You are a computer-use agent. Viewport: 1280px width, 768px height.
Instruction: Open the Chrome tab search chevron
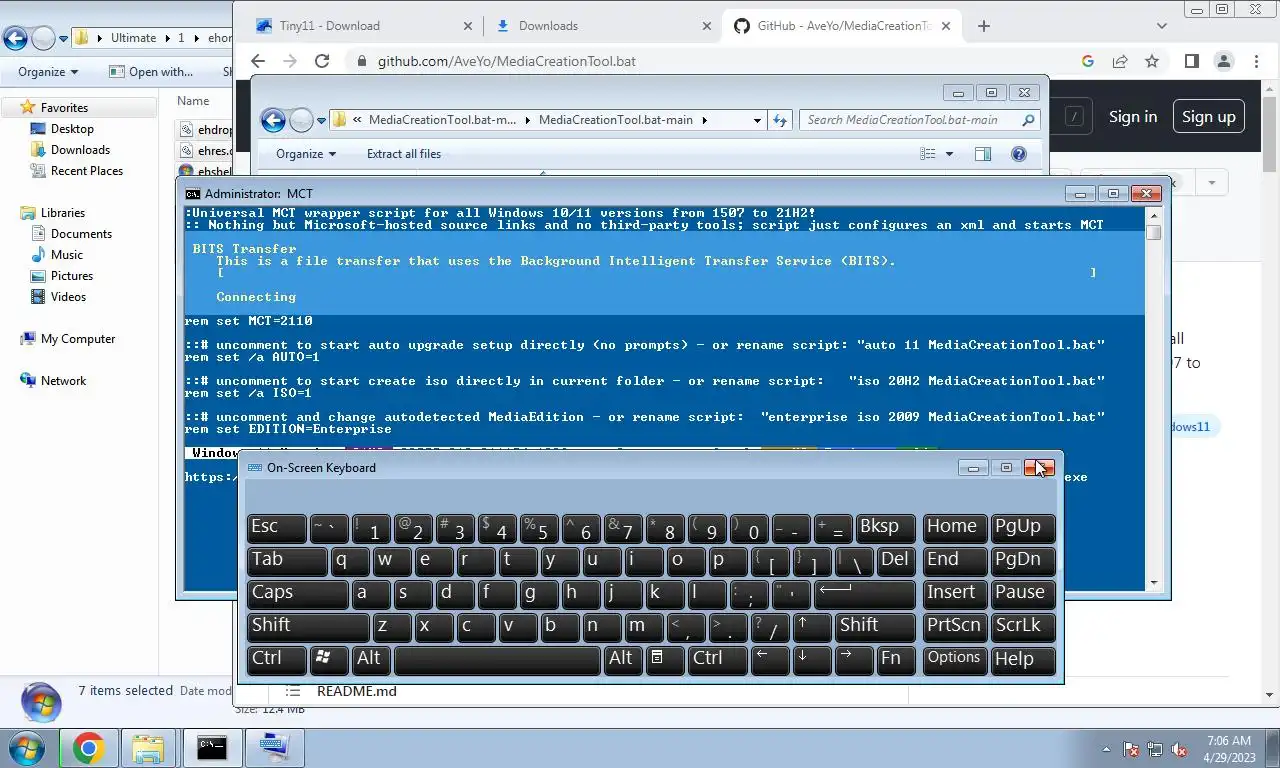point(1161,26)
